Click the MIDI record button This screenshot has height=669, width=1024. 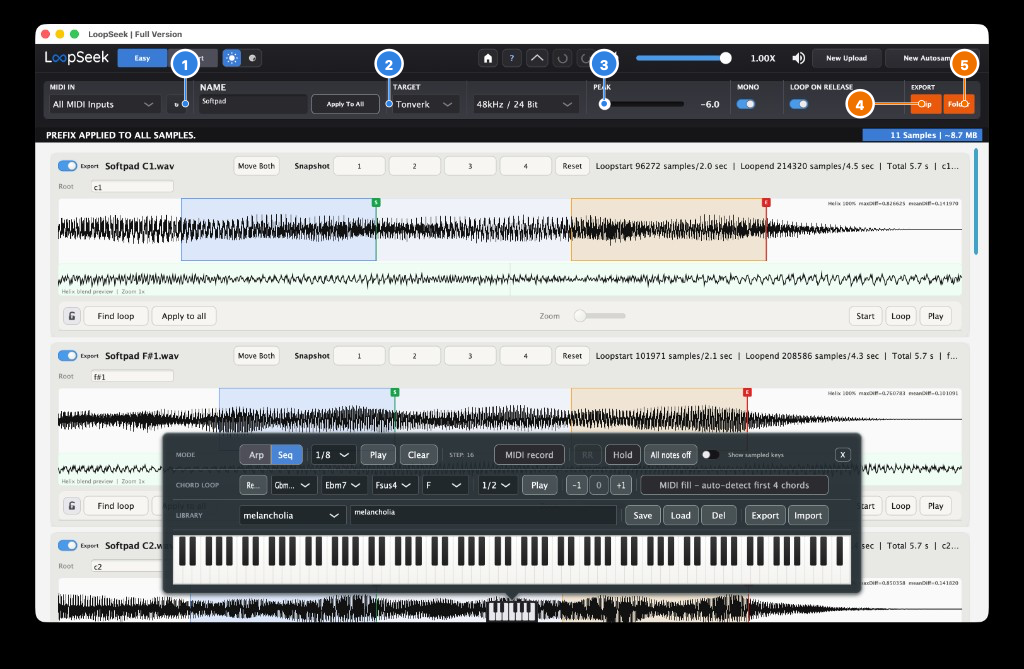tap(529, 455)
